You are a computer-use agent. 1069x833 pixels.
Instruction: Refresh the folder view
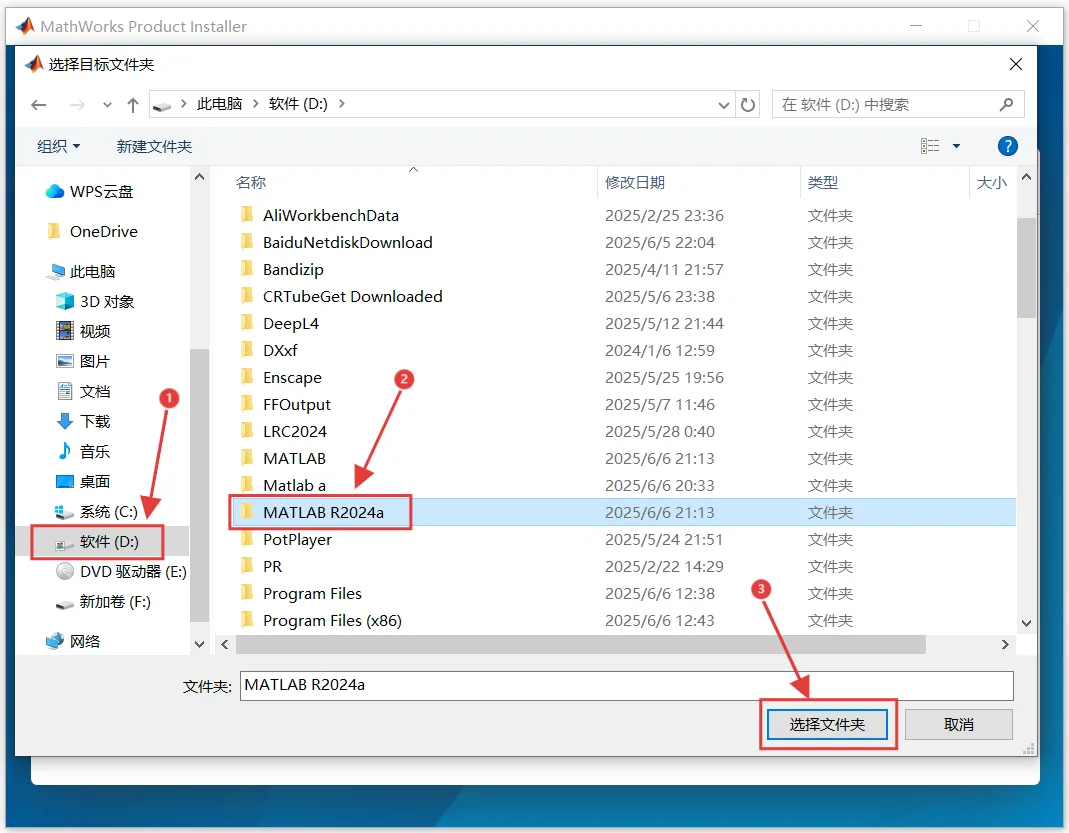click(x=748, y=105)
